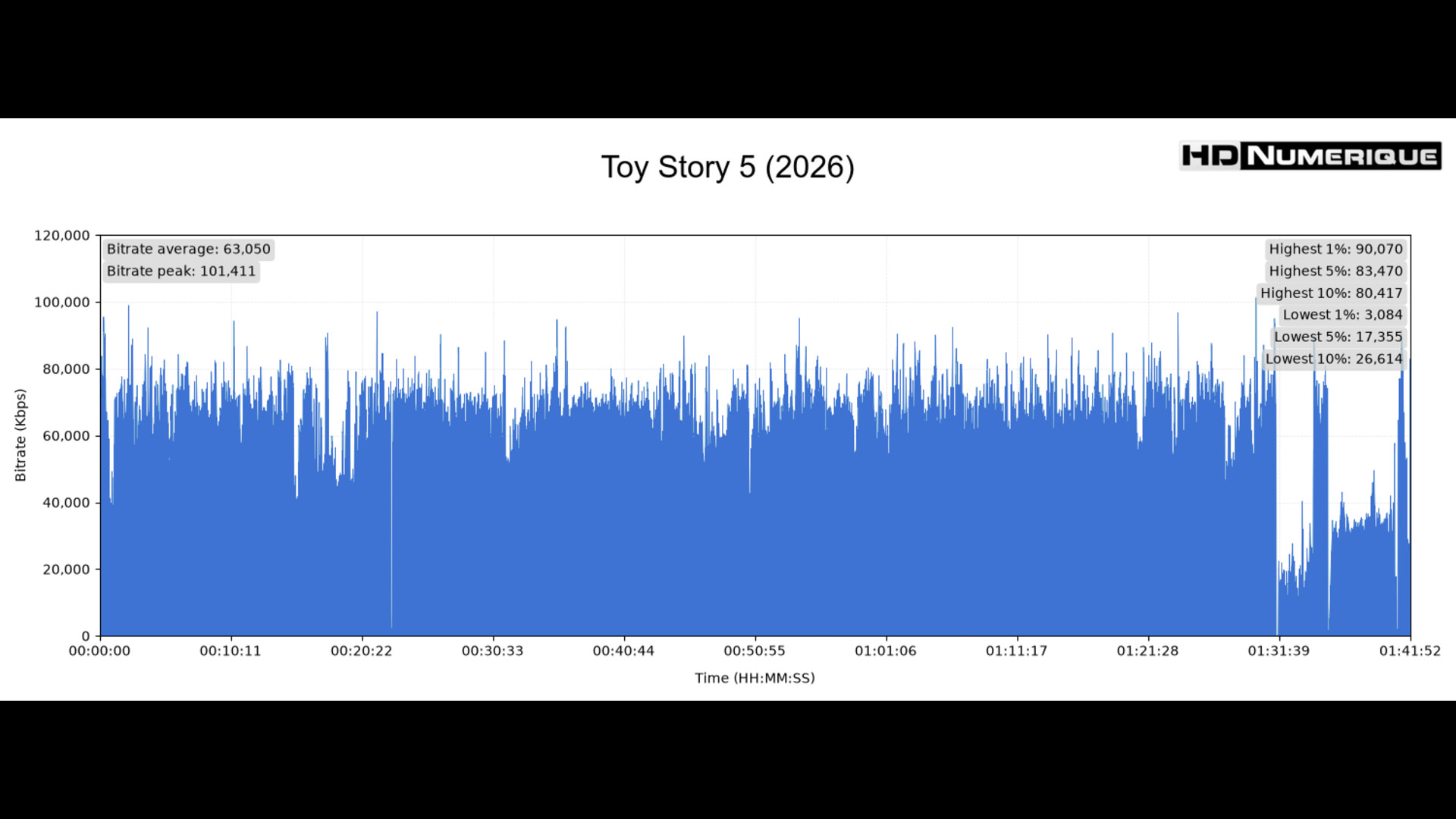Click the 01:31:39 time tick label
Screen dimensions: 1456x819
click(x=1279, y=651)
